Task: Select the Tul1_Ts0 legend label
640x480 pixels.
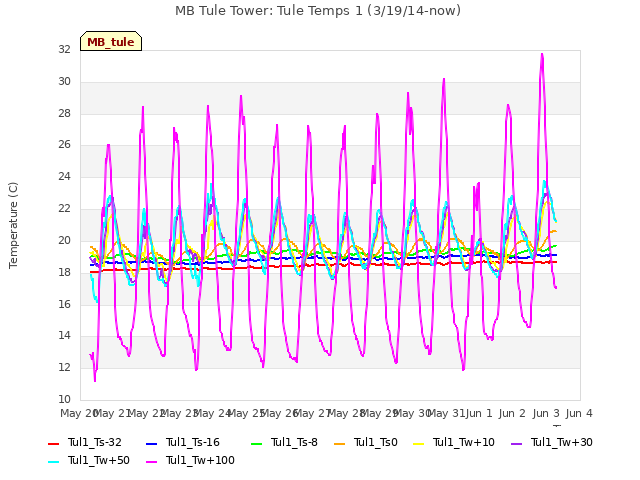Action: pos(376,442)
